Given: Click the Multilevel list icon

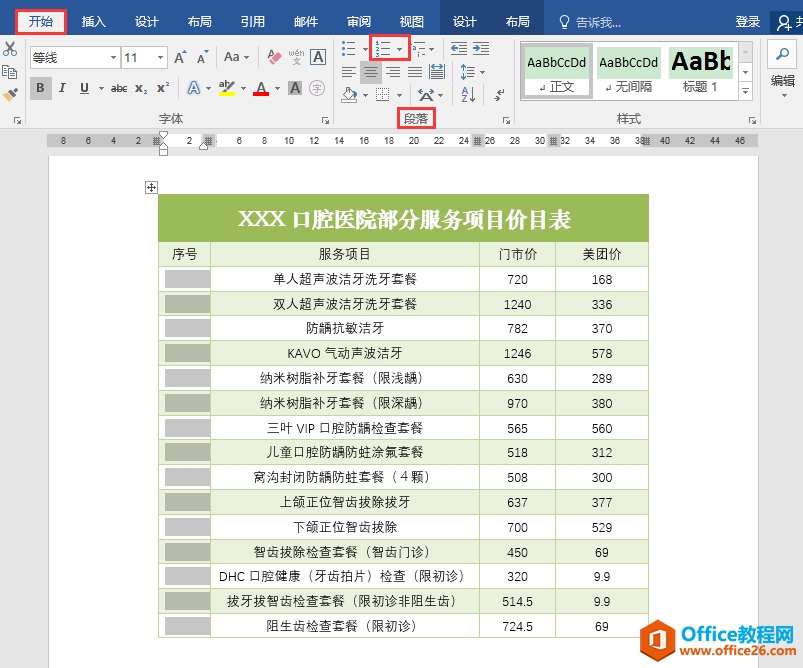Looking at the screenshot, I should pos(419,49).
